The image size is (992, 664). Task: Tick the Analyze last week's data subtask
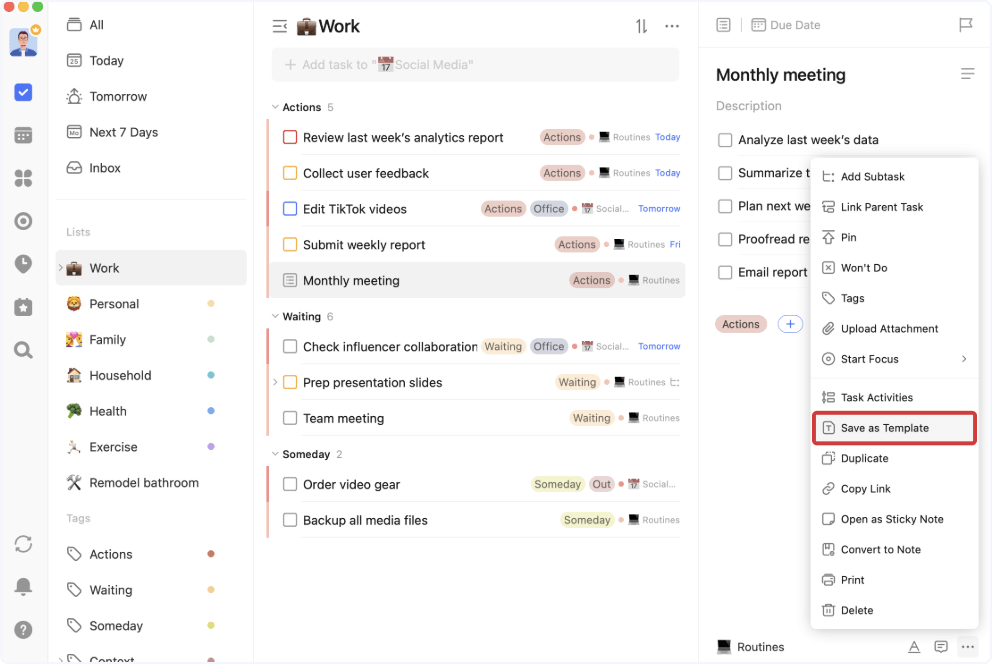click(725, 140)
